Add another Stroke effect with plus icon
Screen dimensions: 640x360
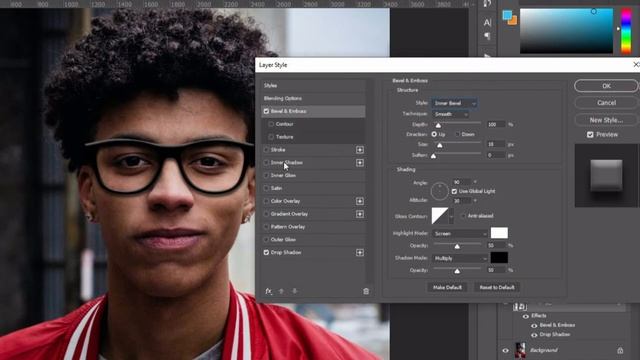360,150
